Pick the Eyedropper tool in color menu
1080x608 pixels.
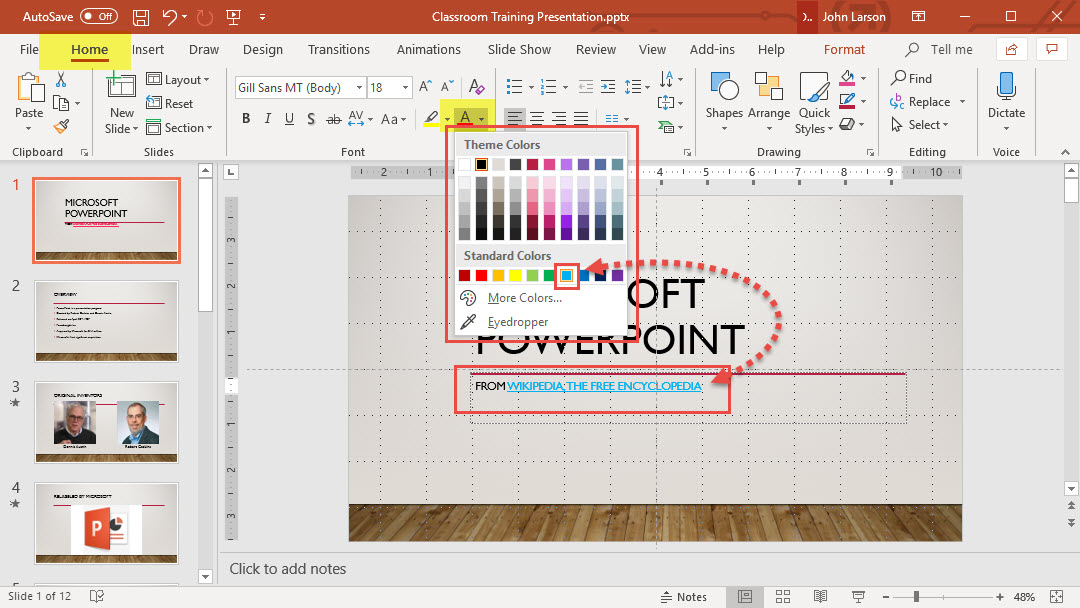pyautogui.click(x=518, y=322)
